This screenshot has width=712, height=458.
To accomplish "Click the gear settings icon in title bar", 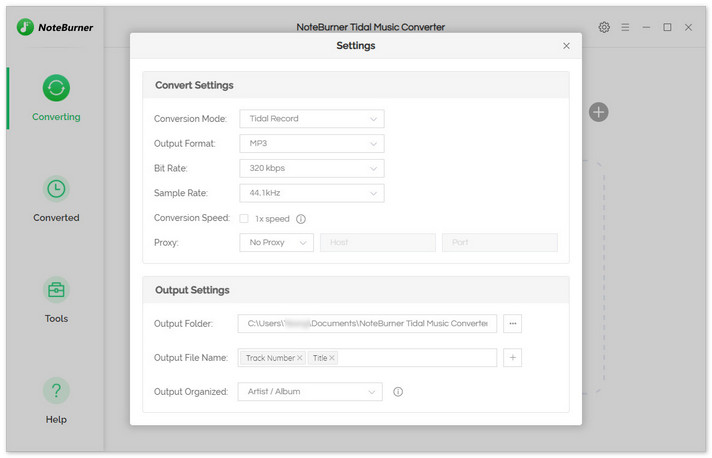I will [x=604, y=27].
